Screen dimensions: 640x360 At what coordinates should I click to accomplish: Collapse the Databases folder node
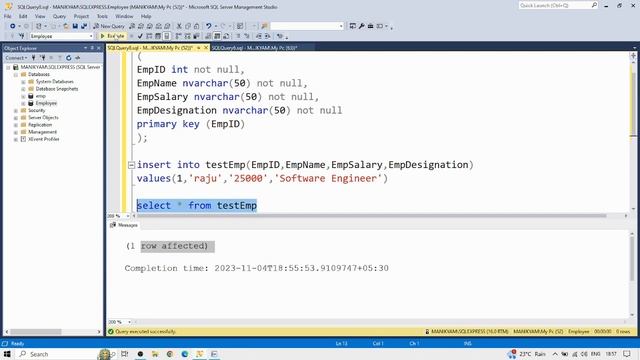coord(16,74)
